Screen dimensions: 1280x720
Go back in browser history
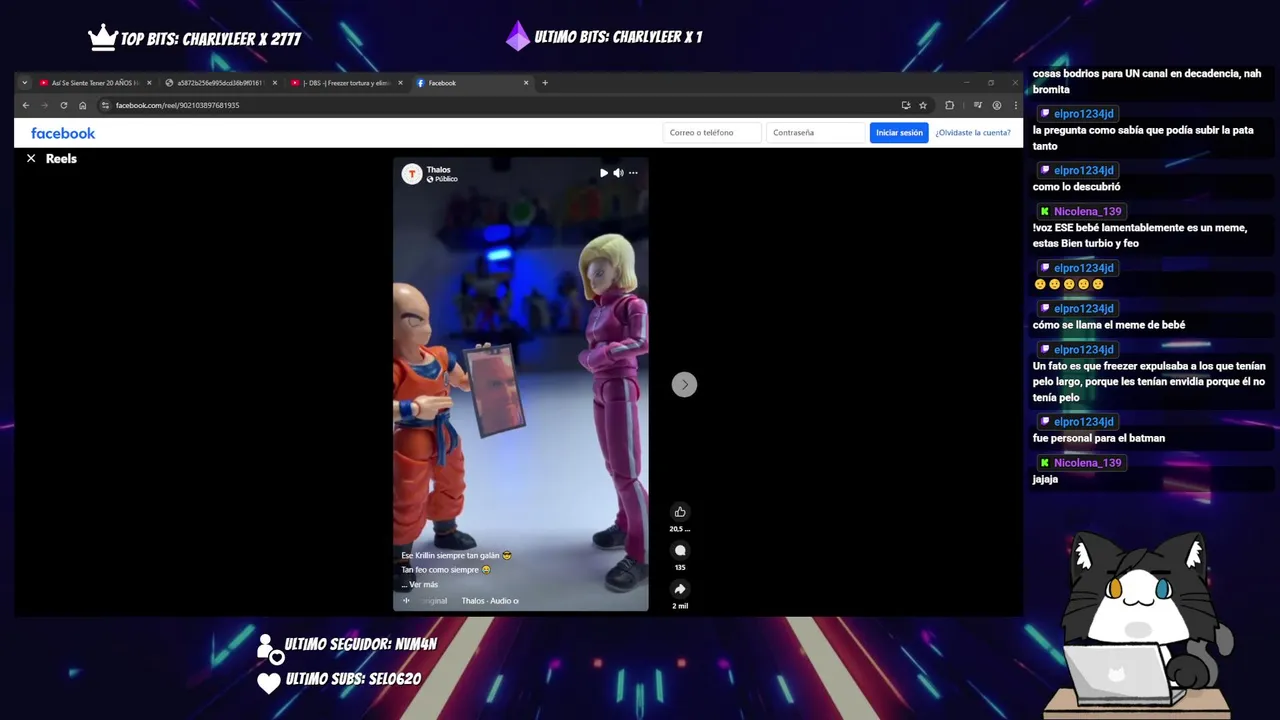click(26, 105)
